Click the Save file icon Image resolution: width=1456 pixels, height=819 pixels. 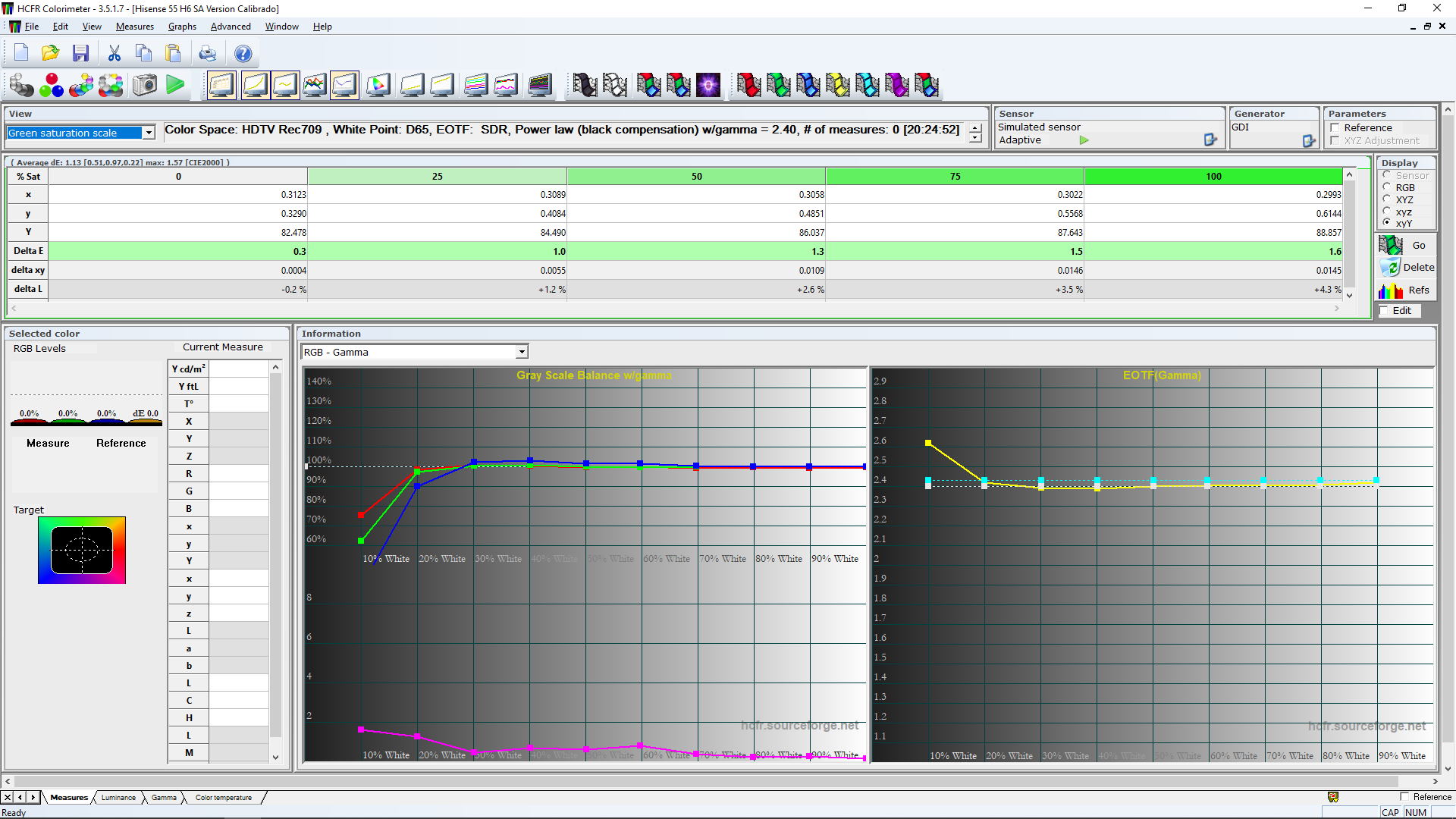(x=80, y=53)
